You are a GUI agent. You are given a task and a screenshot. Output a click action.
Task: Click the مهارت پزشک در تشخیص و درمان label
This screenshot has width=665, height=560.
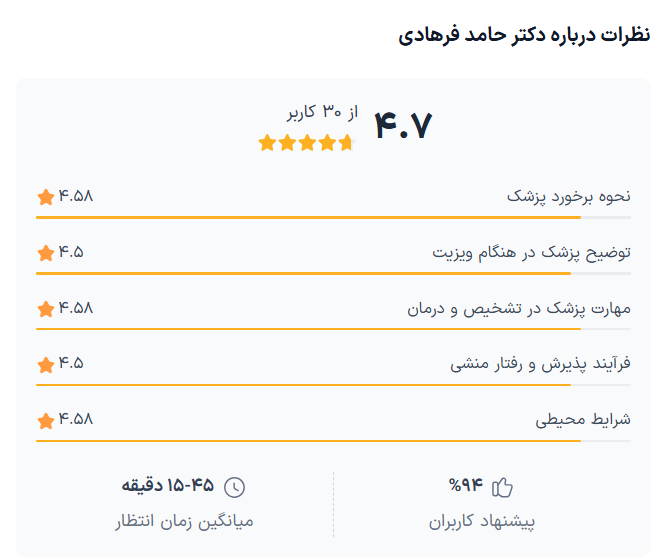(x=518, y=308)
